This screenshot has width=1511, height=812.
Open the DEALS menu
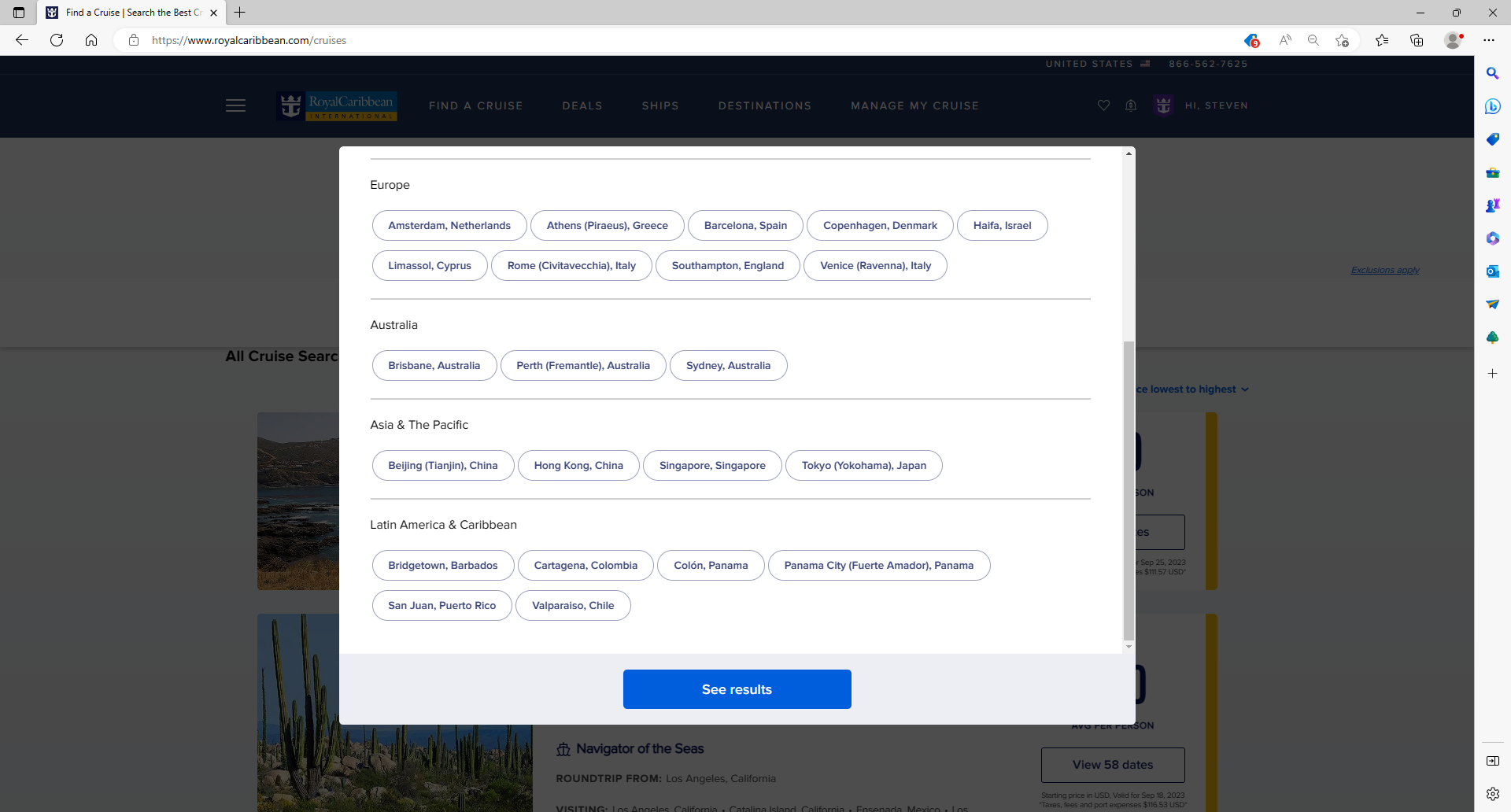tap(582, 105)
